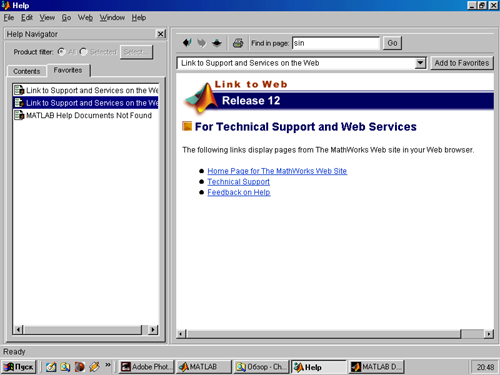Screen dimensions: 500x375
Task: Show more quick launch items with the chevron
Action: click(108, 365)
